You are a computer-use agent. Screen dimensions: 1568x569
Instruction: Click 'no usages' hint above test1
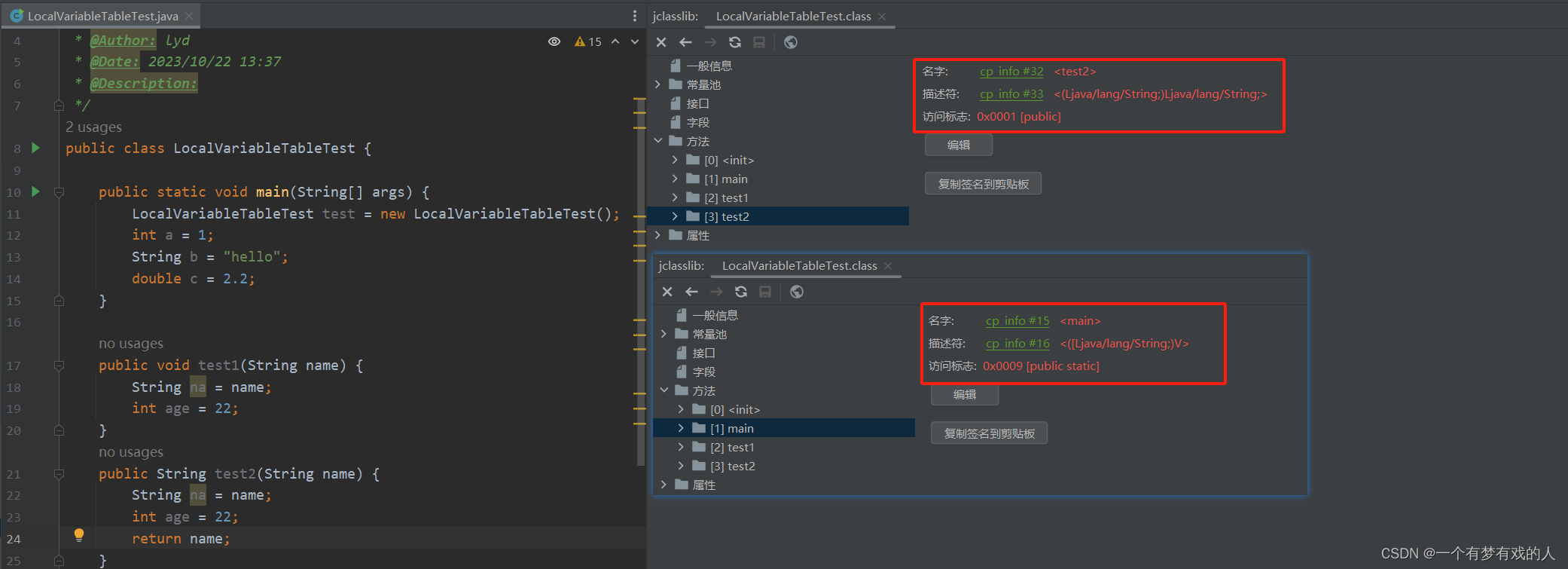point(131,344)
